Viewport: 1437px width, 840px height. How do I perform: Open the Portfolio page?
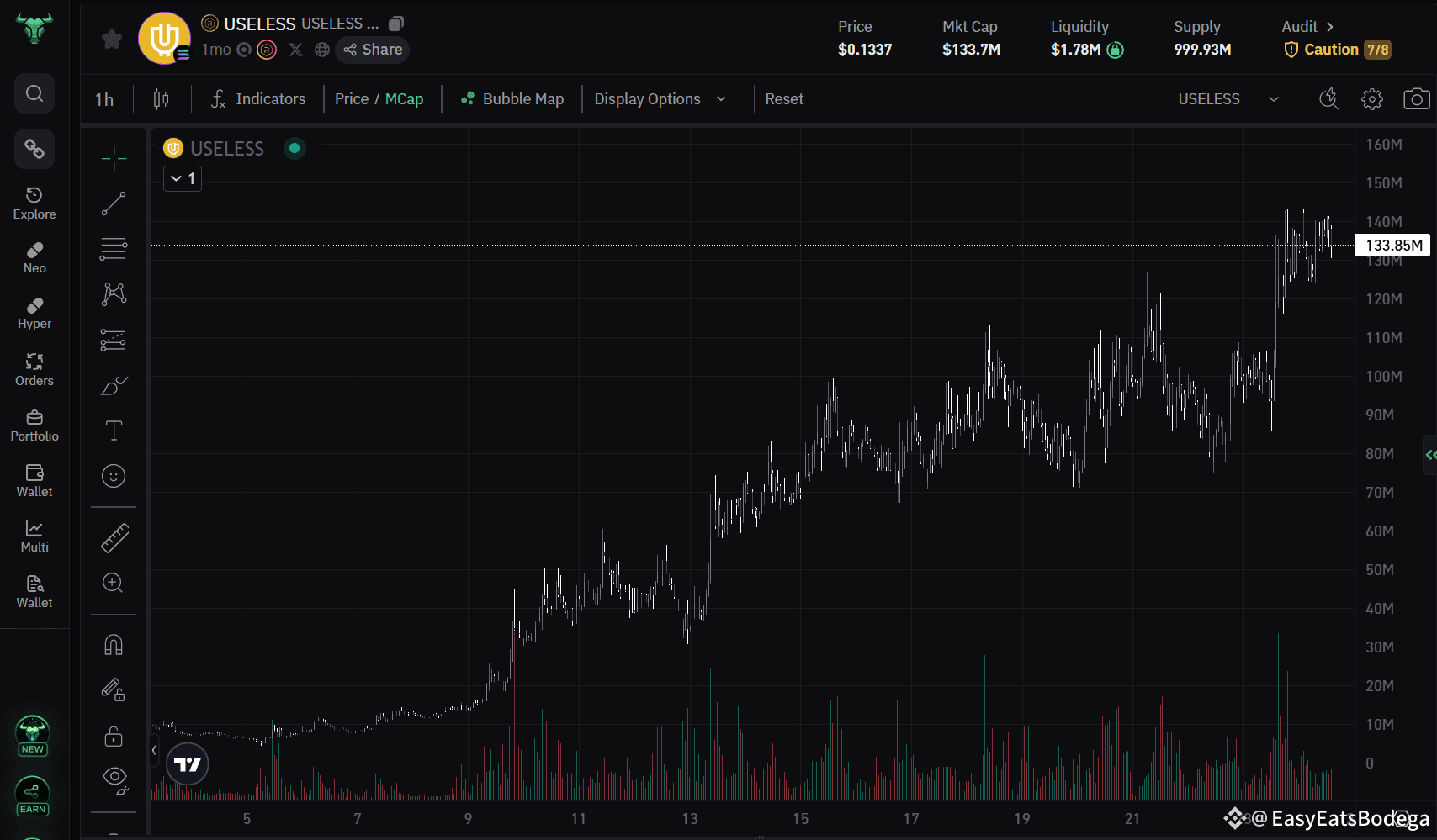[x=34, y=425]
